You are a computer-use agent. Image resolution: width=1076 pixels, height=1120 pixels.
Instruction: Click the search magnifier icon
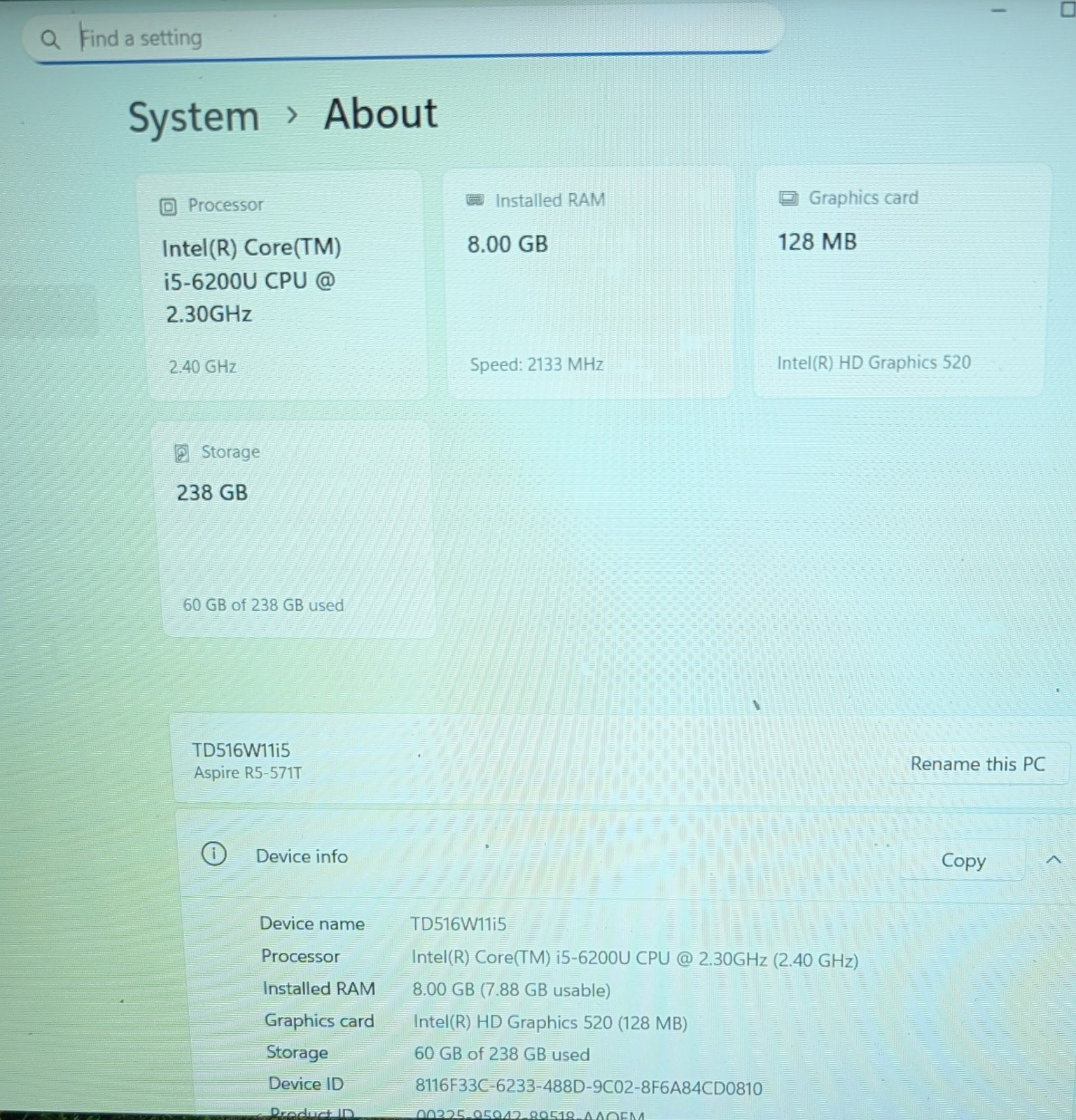point(50,39)
